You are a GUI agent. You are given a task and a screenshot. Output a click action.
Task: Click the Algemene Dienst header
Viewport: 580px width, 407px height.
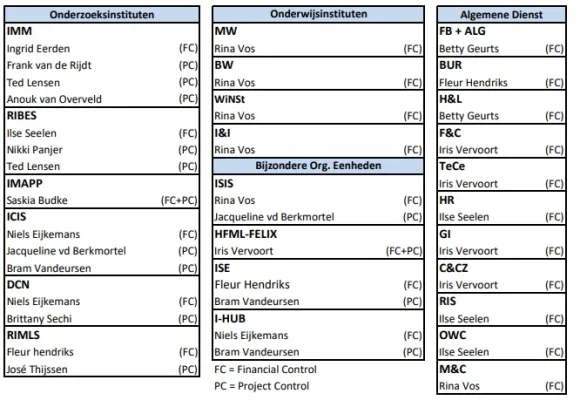coord(501,15)
